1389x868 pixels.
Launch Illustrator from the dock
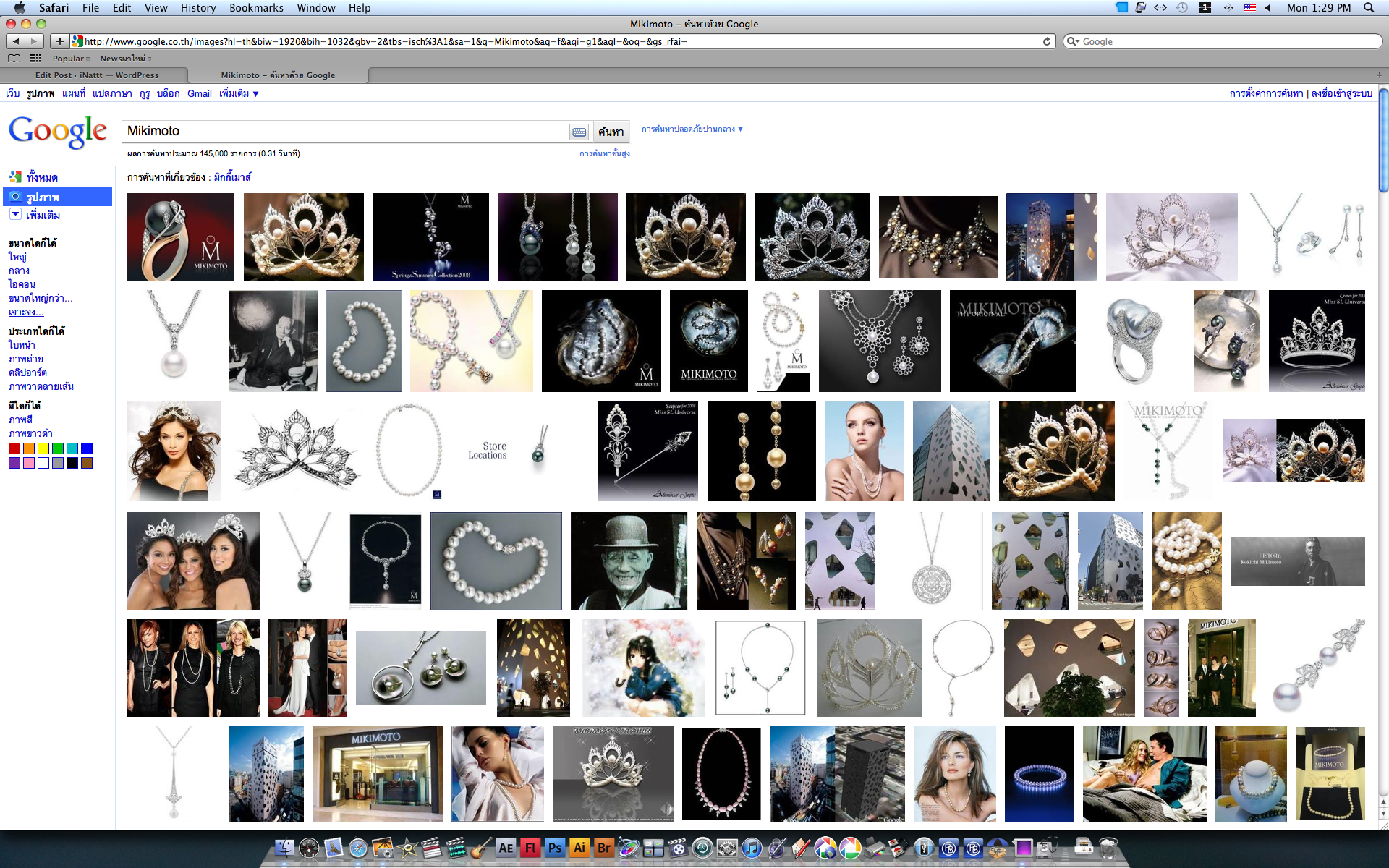[x=579, y=847]
